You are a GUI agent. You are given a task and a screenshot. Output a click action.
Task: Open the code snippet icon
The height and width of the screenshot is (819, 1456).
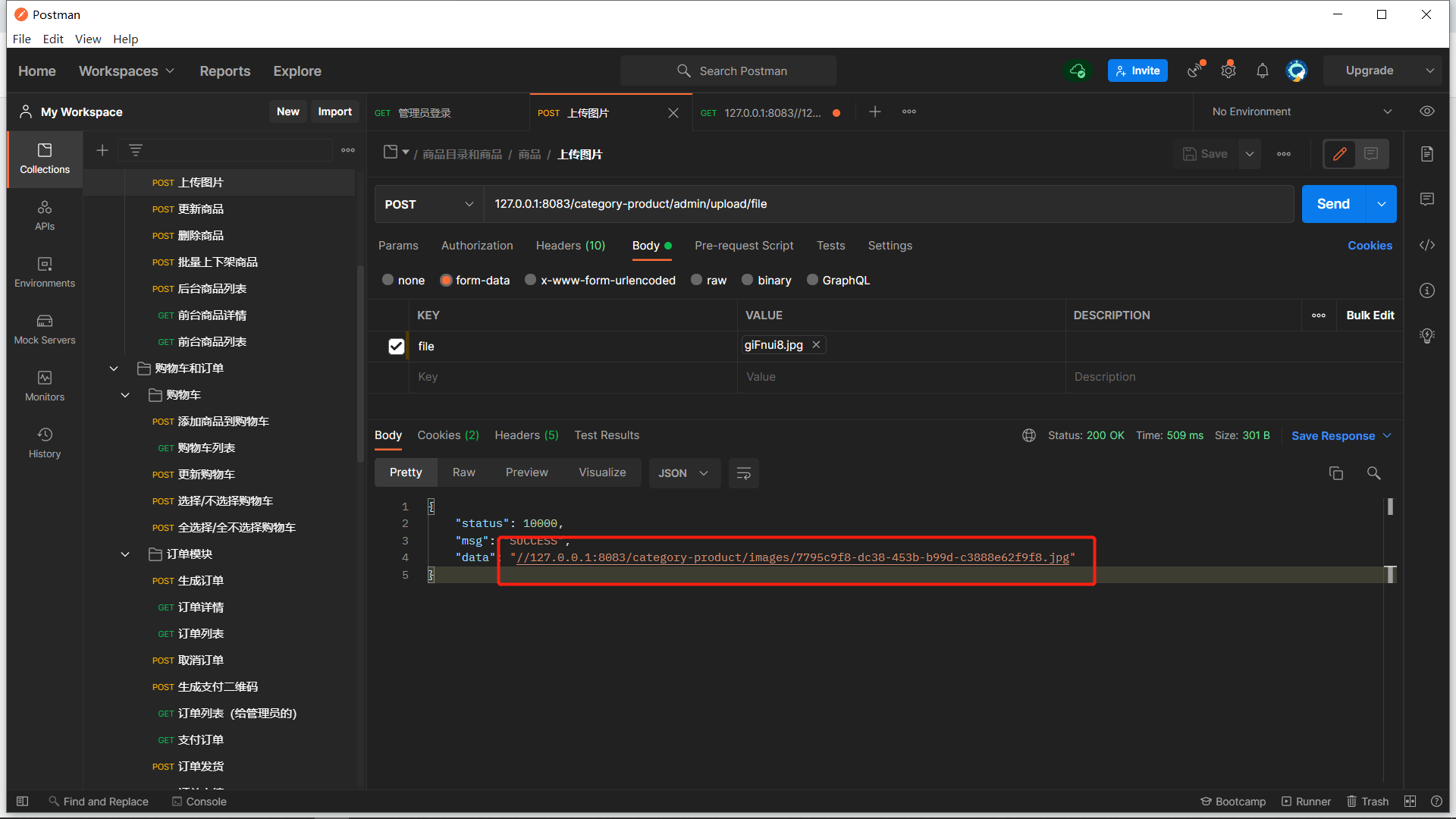(1426, 245)
